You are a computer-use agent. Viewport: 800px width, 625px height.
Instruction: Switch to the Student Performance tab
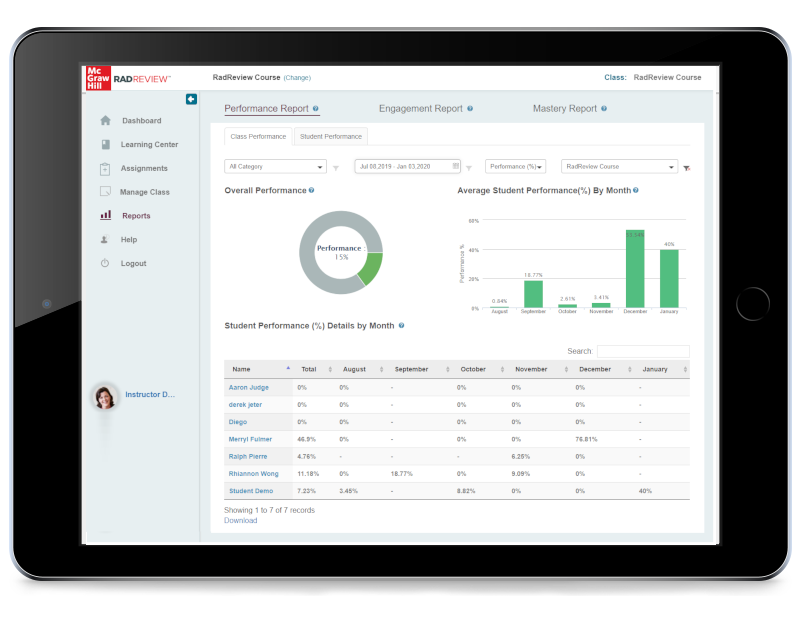coord(330,136)
